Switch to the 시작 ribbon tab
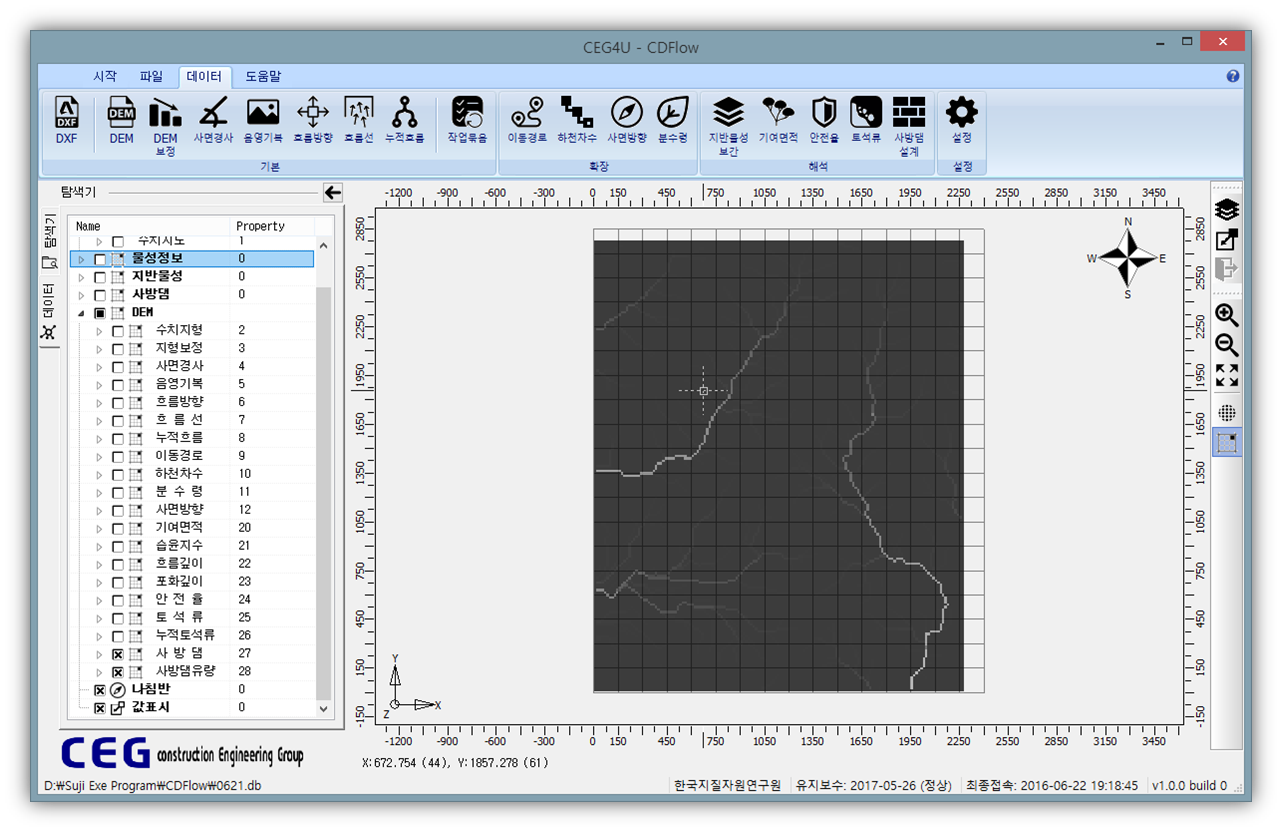Viewport: 1282px width, 832px height. pos(104,76)
